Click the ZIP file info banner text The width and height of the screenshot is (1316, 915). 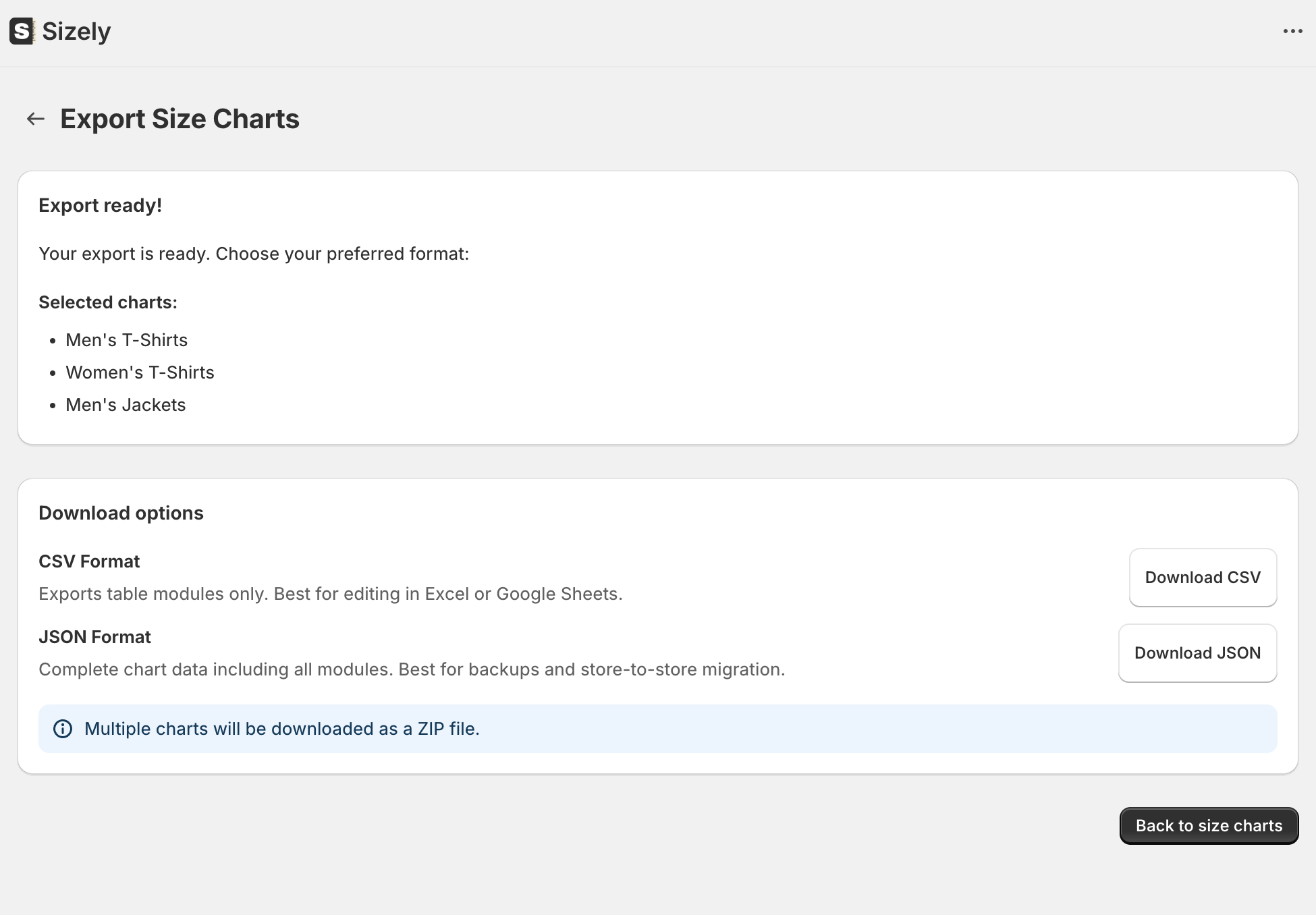click(x=282, y=729)
